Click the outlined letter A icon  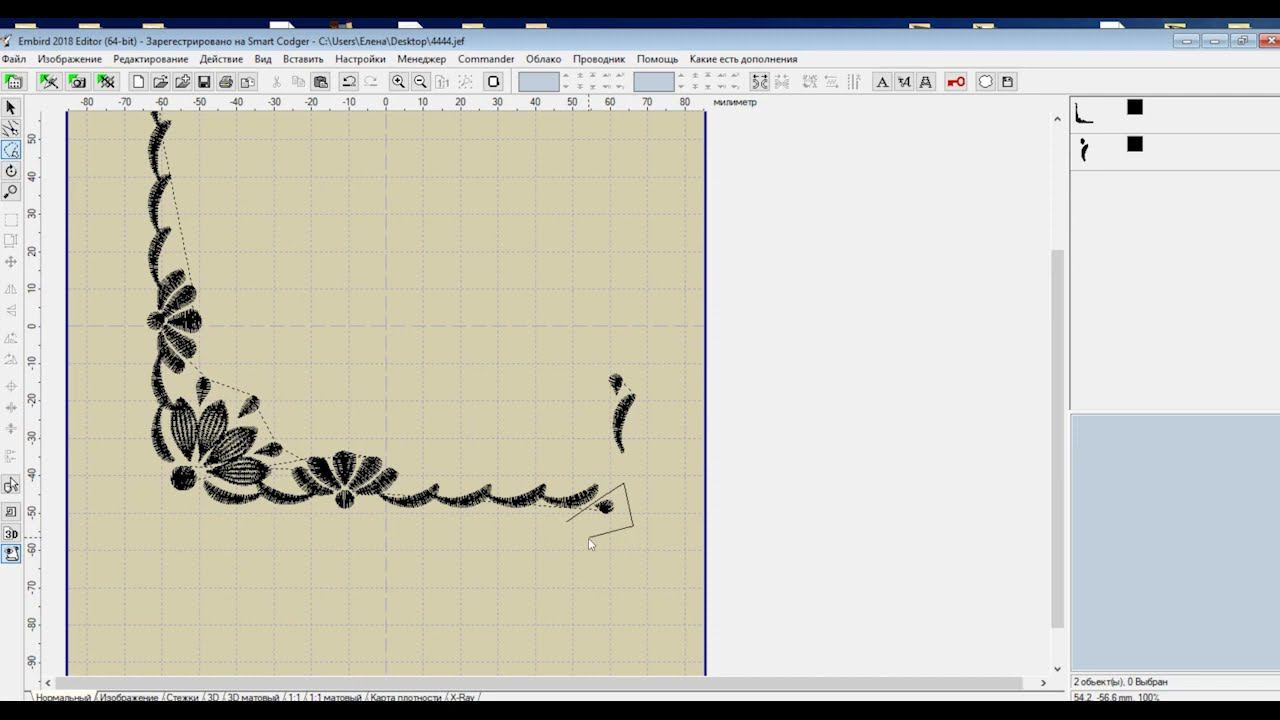pyautogui.click(x=925, y=82)
